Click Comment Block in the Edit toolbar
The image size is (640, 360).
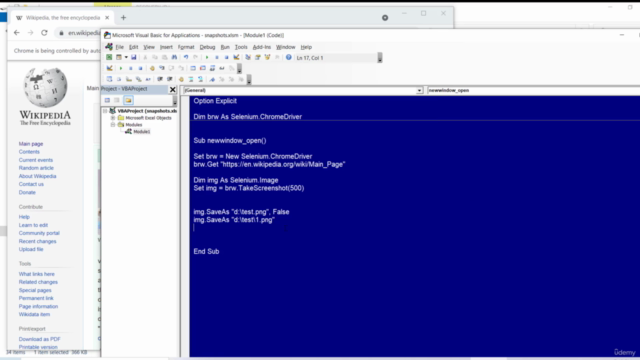point(191,79)
